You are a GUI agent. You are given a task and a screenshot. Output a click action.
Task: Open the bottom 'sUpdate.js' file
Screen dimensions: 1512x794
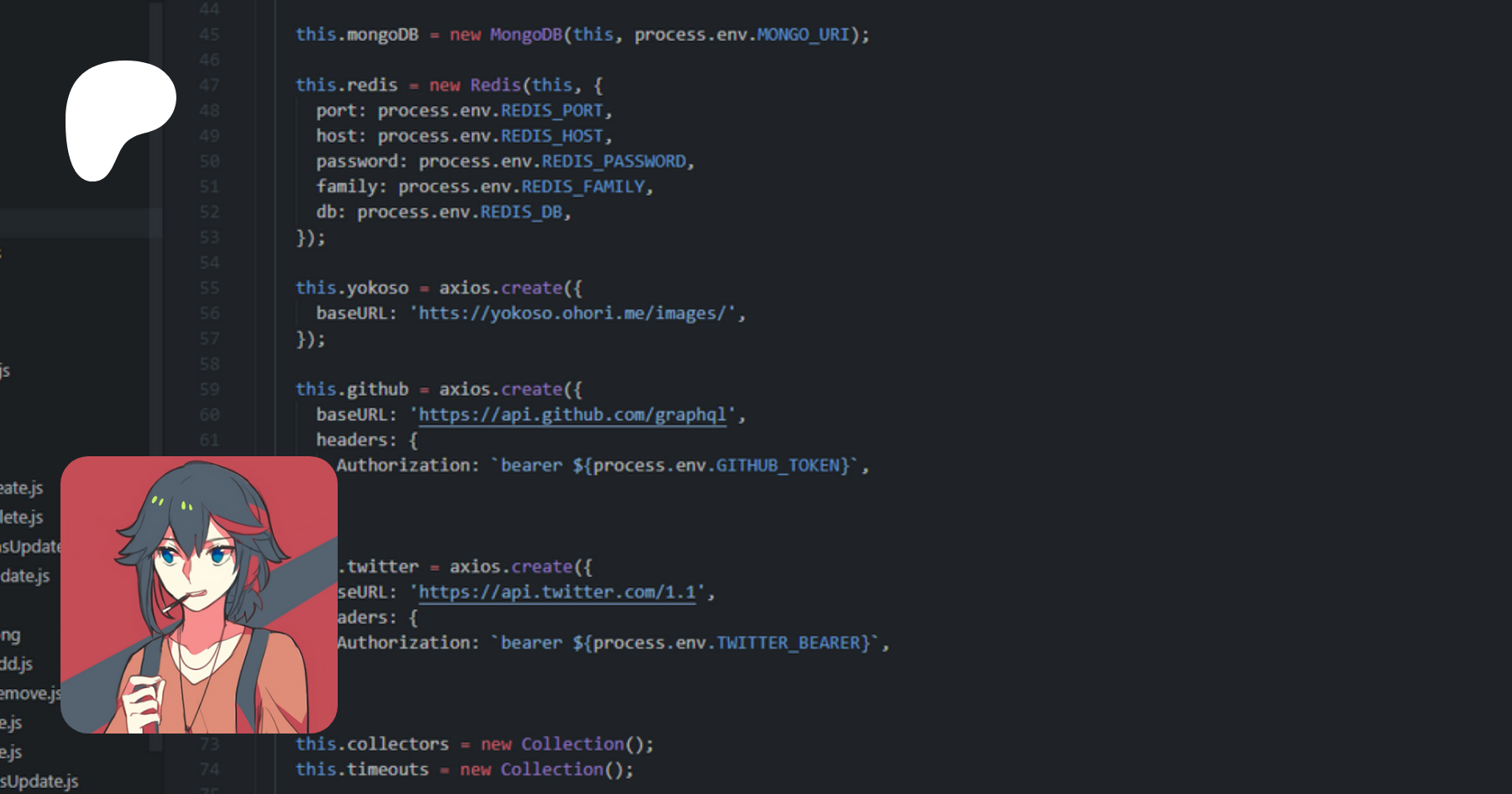39,781
